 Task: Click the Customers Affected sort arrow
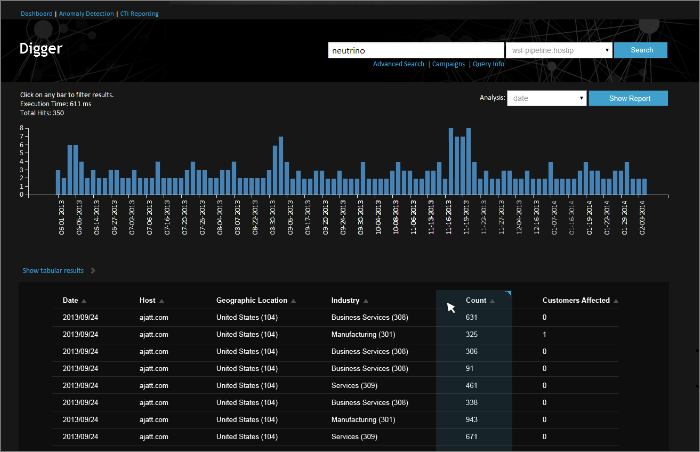616,301
